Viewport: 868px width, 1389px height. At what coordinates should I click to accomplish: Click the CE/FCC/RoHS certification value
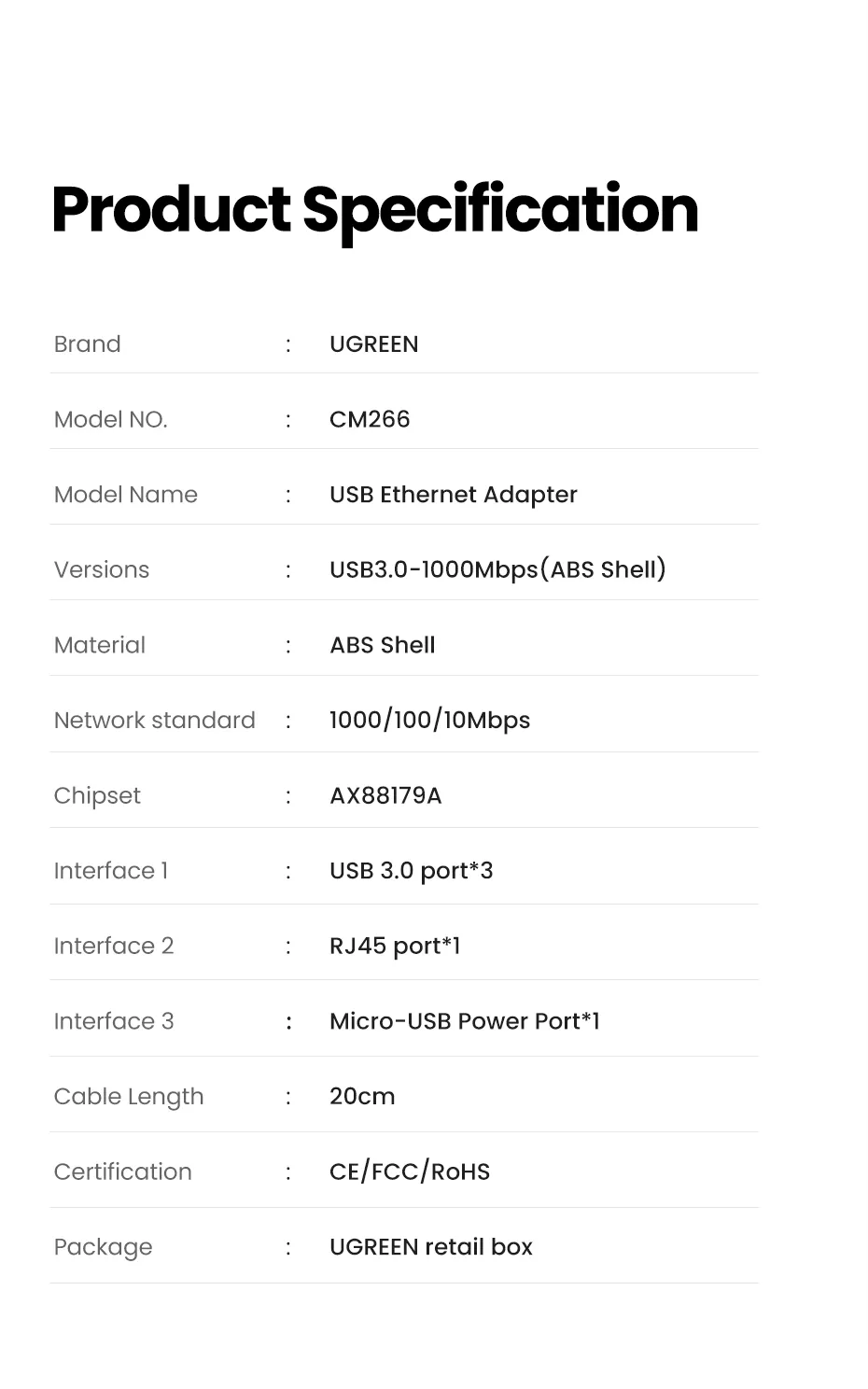tap(409, 1172)
